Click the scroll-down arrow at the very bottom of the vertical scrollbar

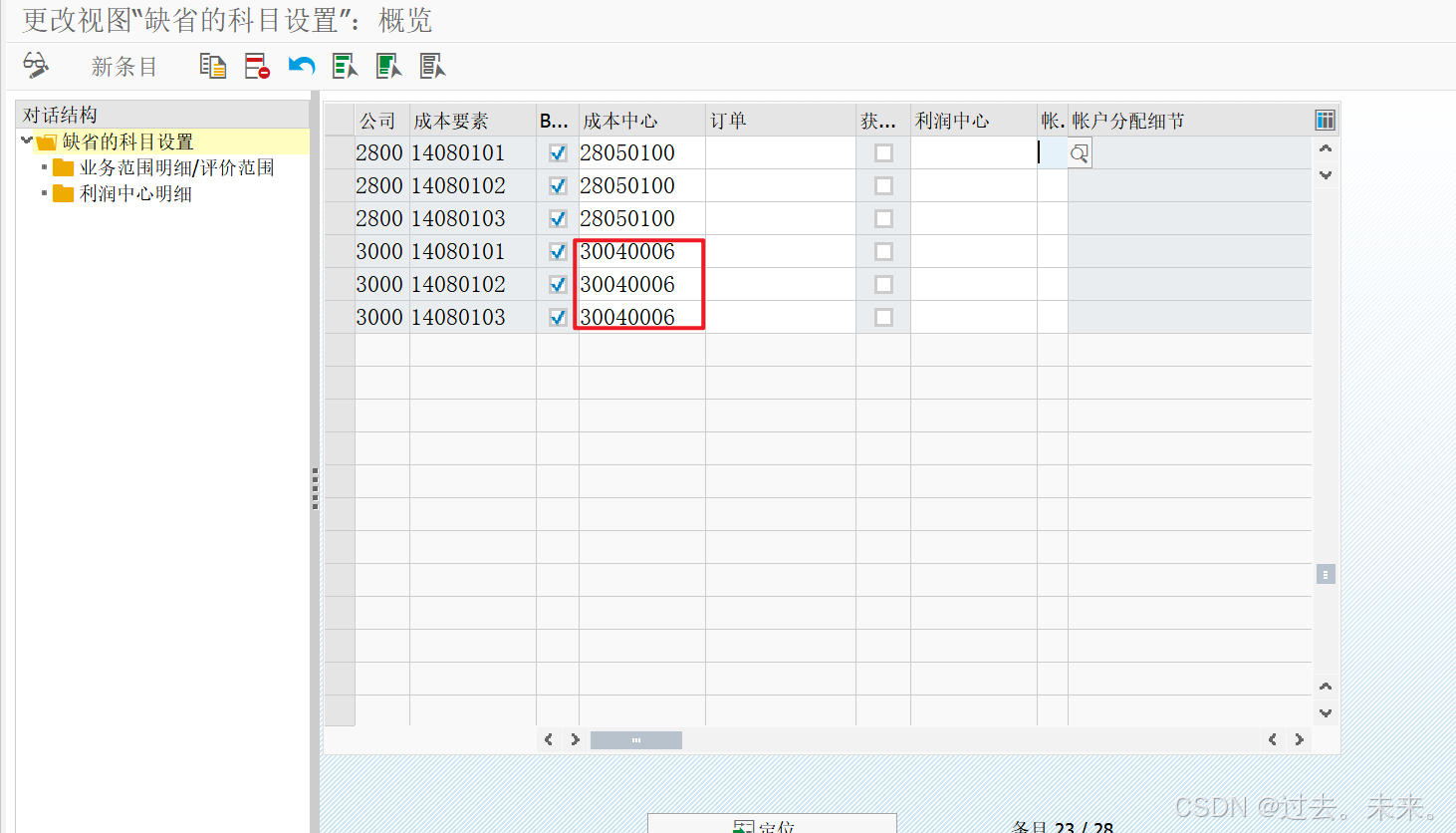click(1326, 713)
